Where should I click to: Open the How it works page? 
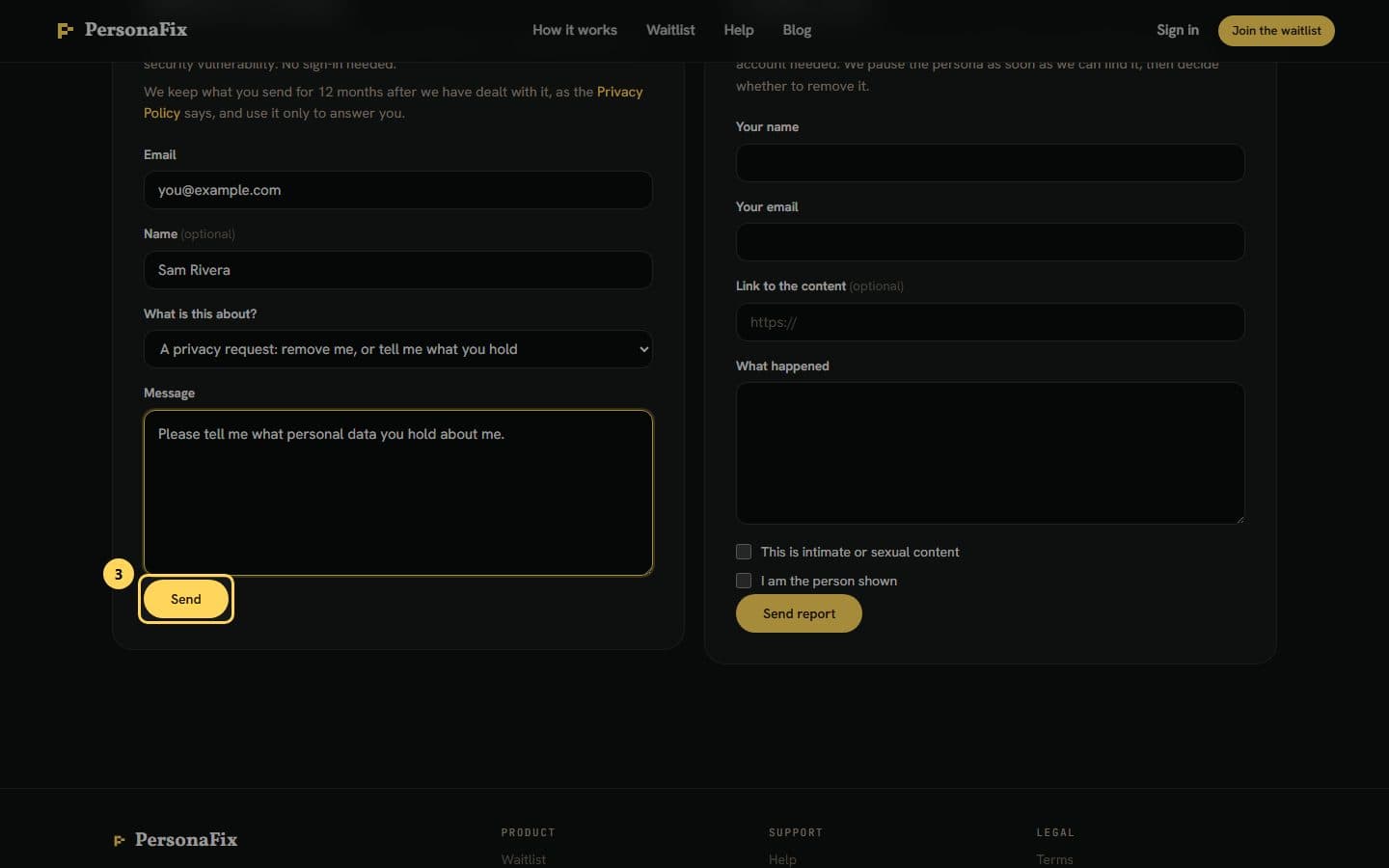click(575, 30)
